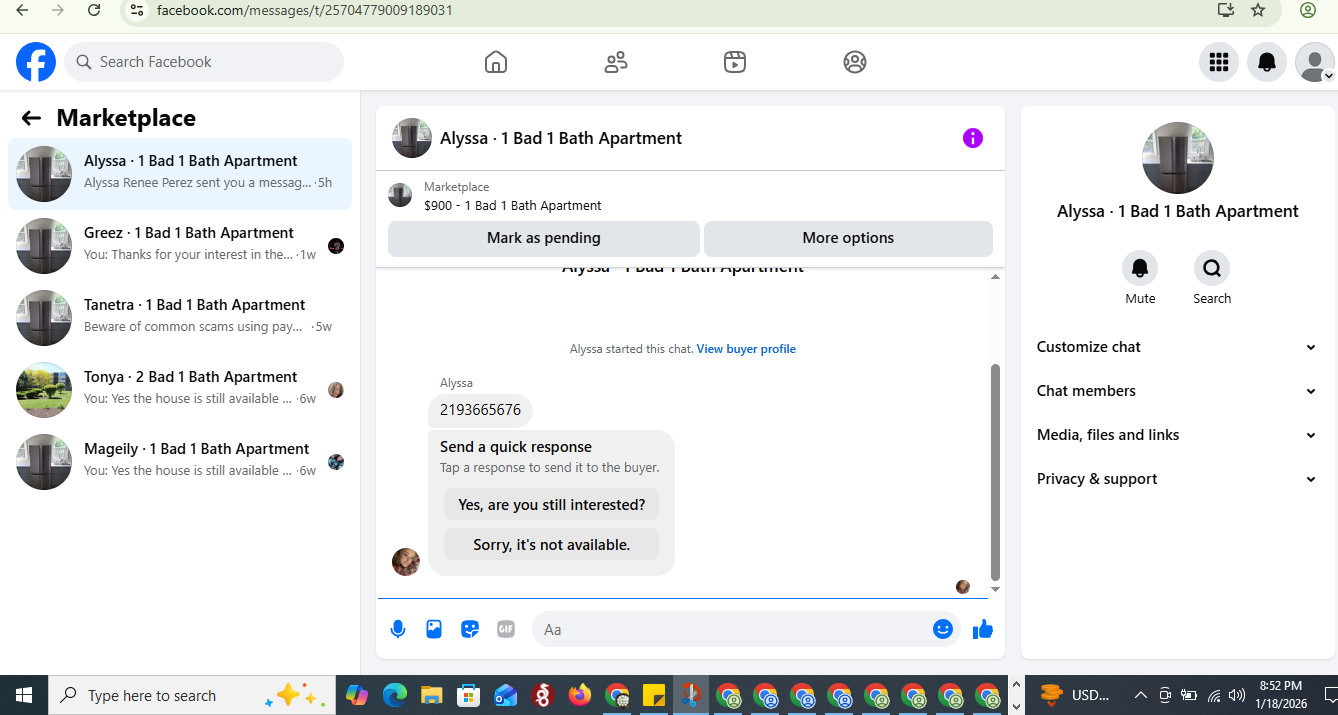Open Greez 1 Bad 1 Bath conversation
This screenshot has height=715, width=1338.
click(180, 246)
